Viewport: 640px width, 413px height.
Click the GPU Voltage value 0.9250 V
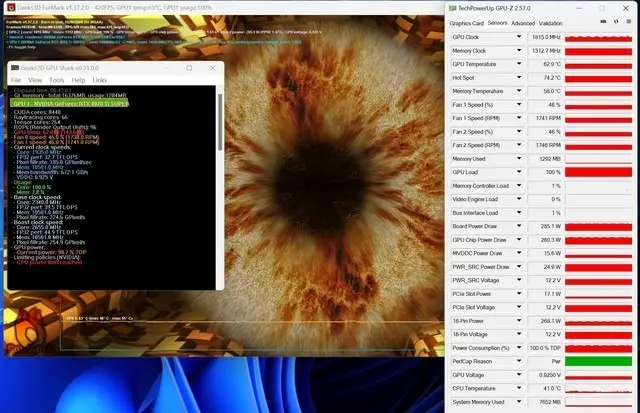pyautogui.click(x=545, y=375)
